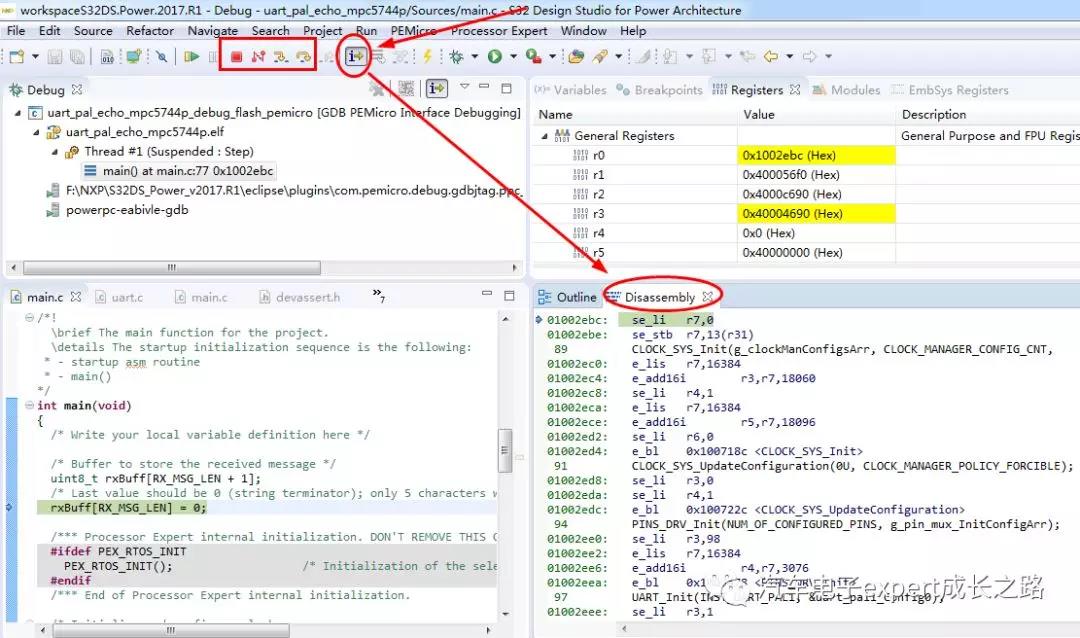The image size is (1080, 638).
Task: Open the Processor Expert menu
Action: 499,31
